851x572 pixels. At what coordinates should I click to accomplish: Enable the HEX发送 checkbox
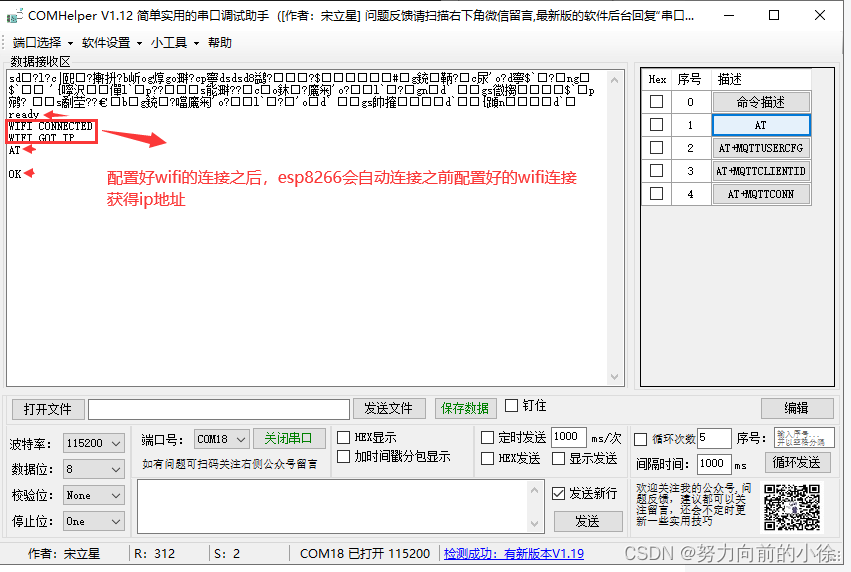pos(487,459)
